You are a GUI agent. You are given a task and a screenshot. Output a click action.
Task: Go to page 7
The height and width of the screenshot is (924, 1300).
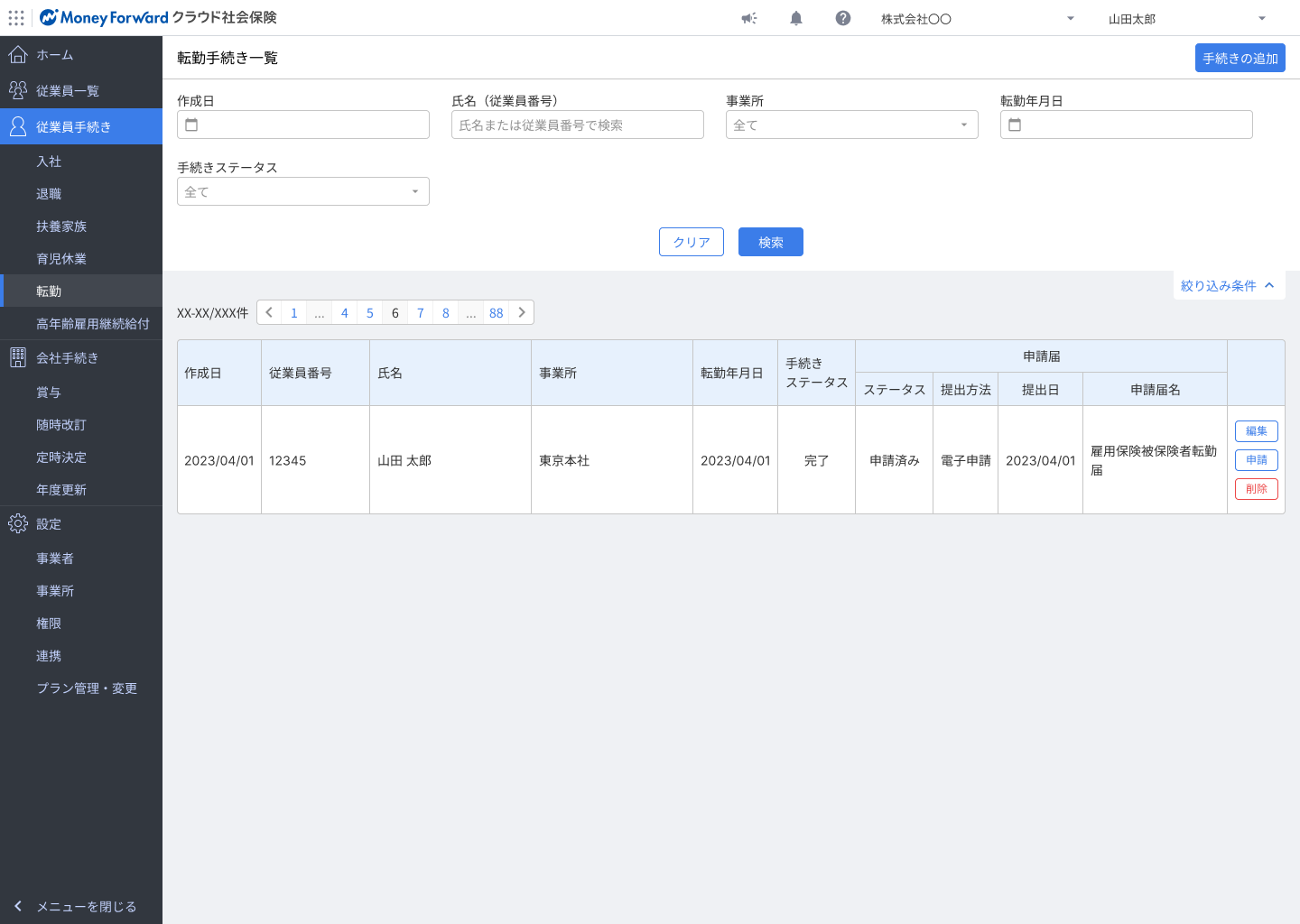click(421, 312)
